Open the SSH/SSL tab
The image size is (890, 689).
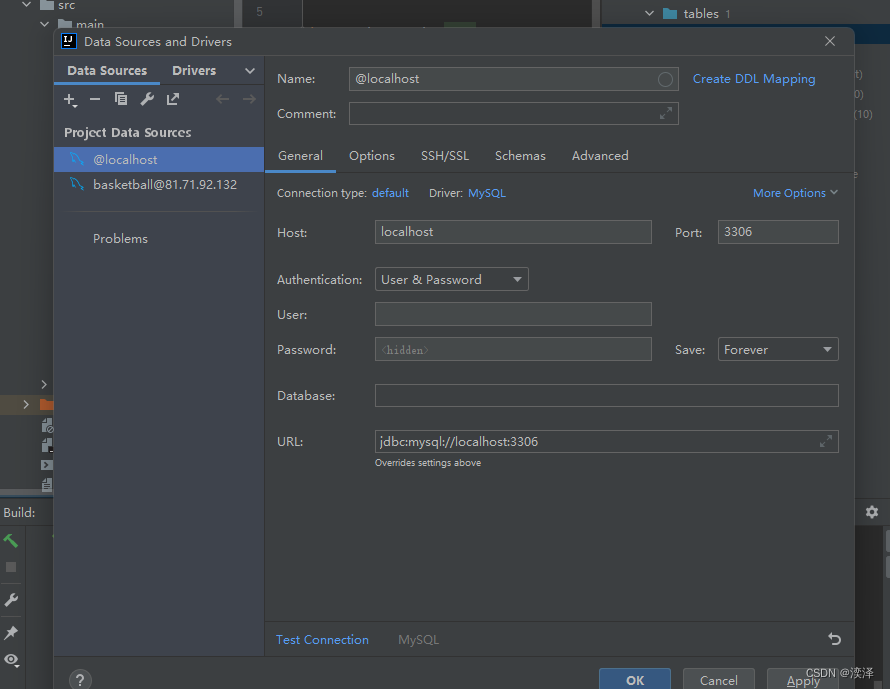[x=445, y=155]
